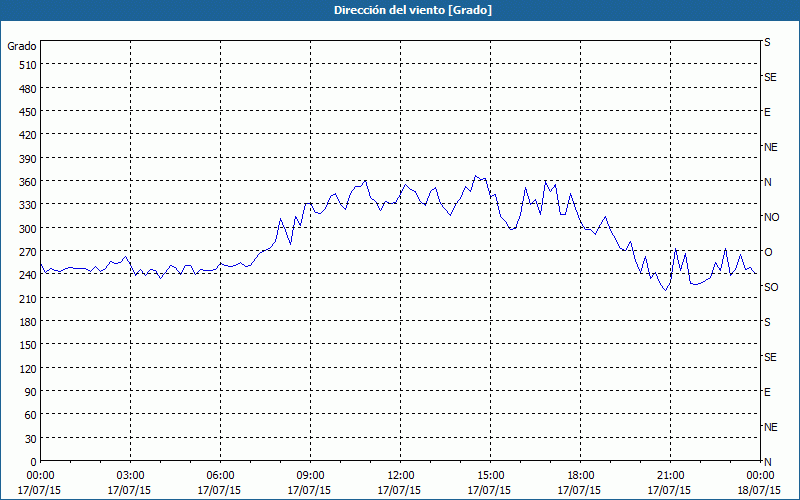Click the 'E' compass label beside 450
The width and height of the screenshot is (800, 500).
click(767, 112)
